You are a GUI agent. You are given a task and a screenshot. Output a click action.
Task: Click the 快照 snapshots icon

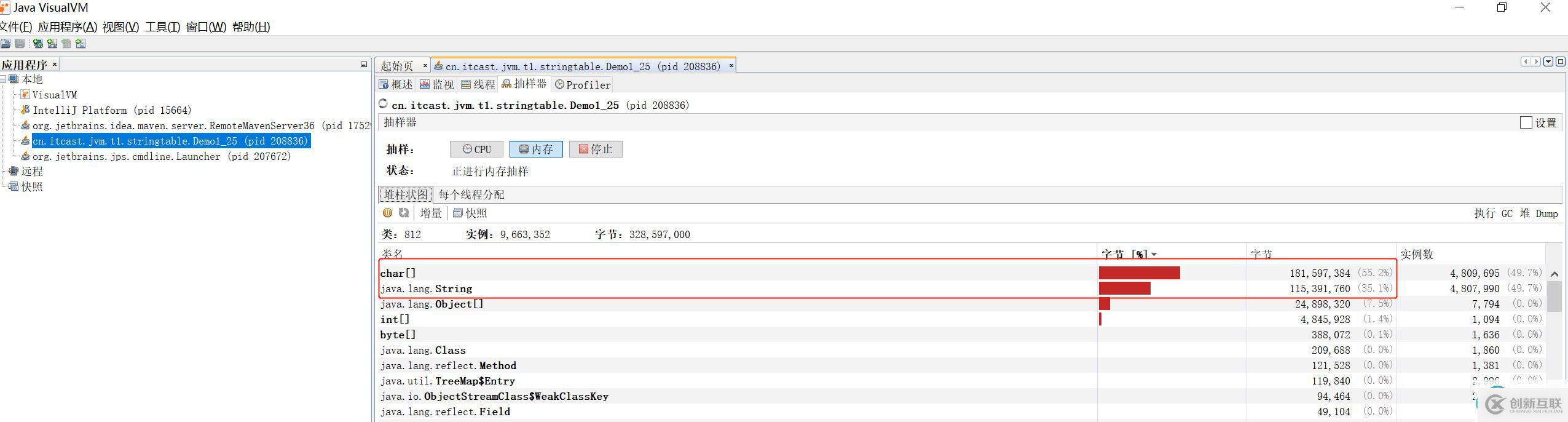[14, 186]
